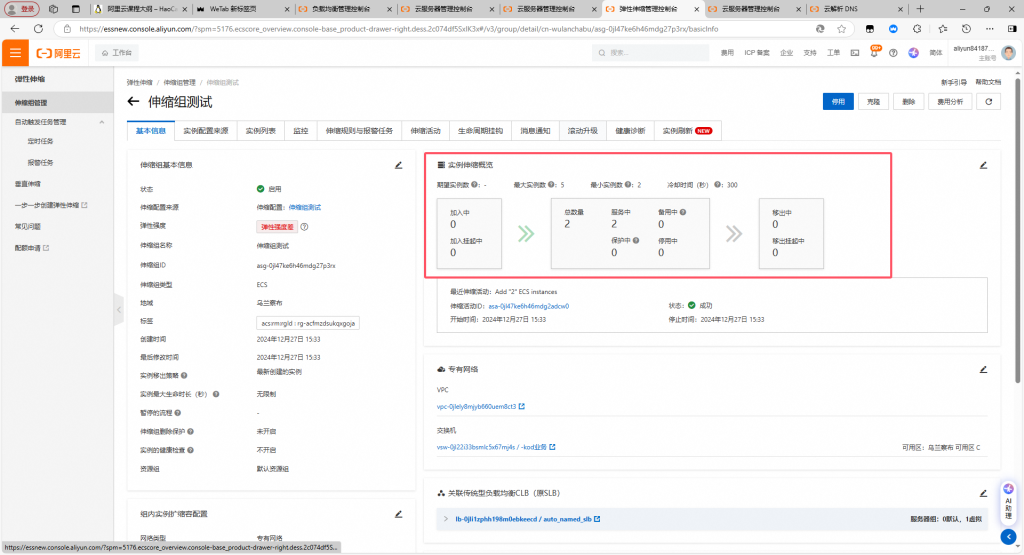Collapse the left sidebar with the handle arrow
The height and width of the screenshot is (555, 1024).
122,309
